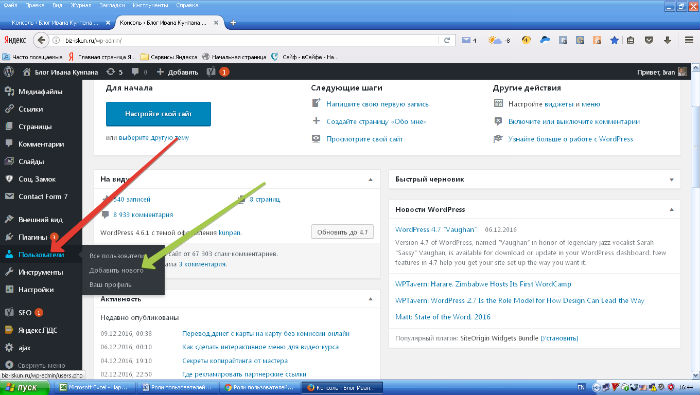Open the WordPress logo menu in admin bar
Viewport: 700px width, 395px height.
click(8, 72)
